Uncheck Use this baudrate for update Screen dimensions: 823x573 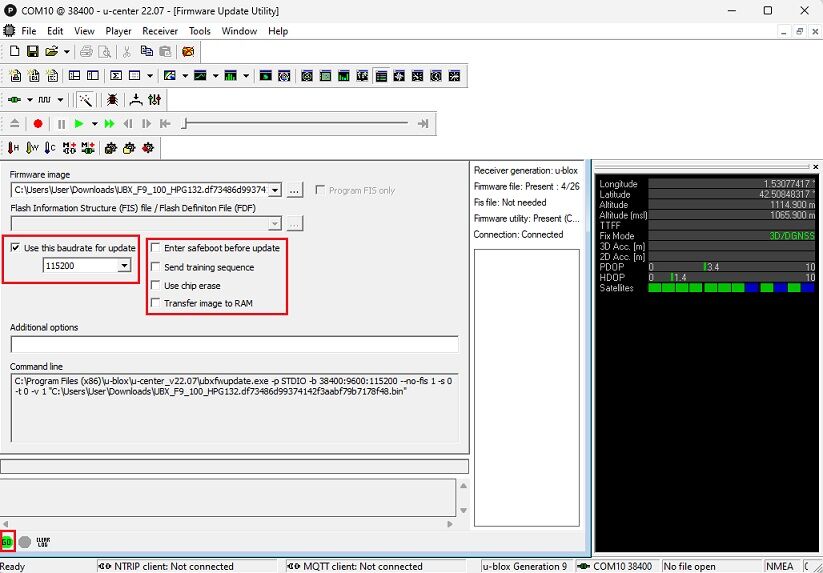click(15, 248)
